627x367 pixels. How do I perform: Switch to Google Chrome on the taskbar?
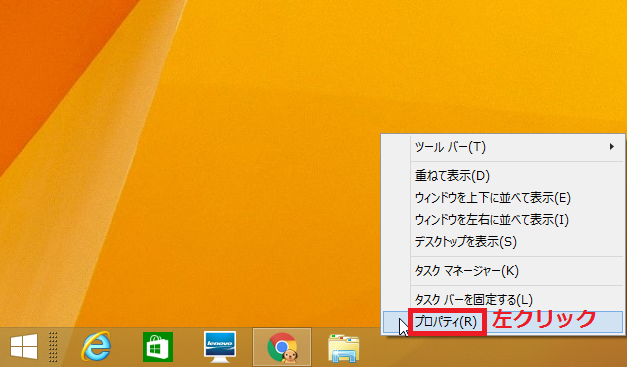tap(282, 347)
